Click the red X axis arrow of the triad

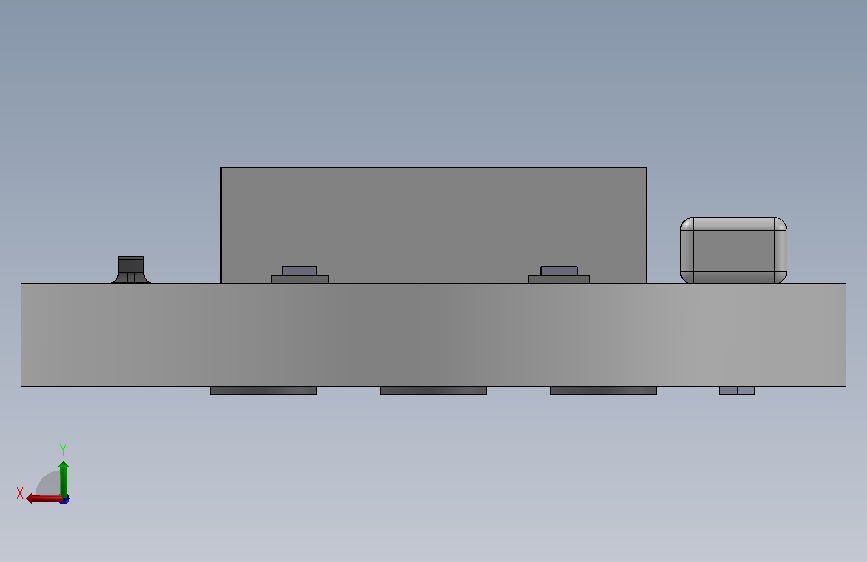44,499
